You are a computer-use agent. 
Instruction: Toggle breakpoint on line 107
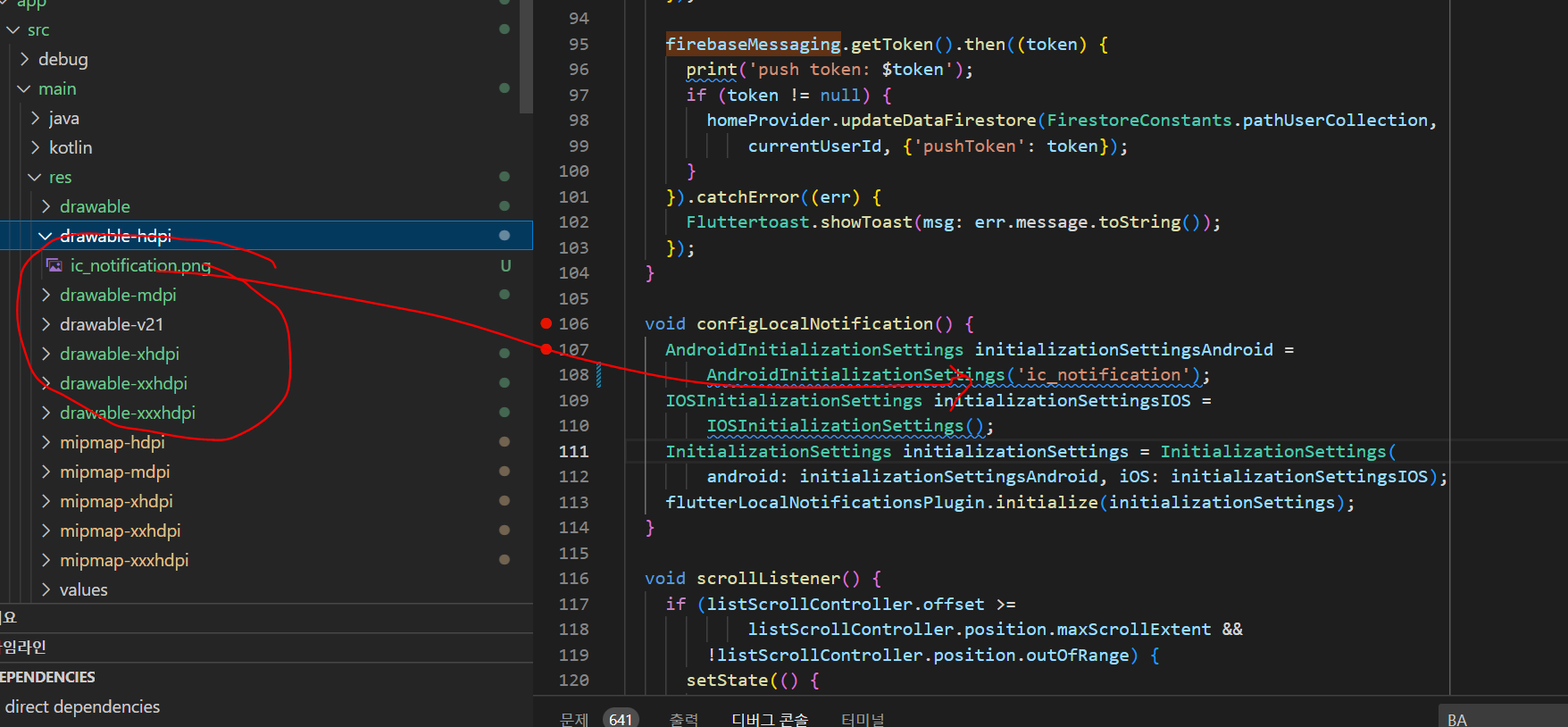[546, 349]
